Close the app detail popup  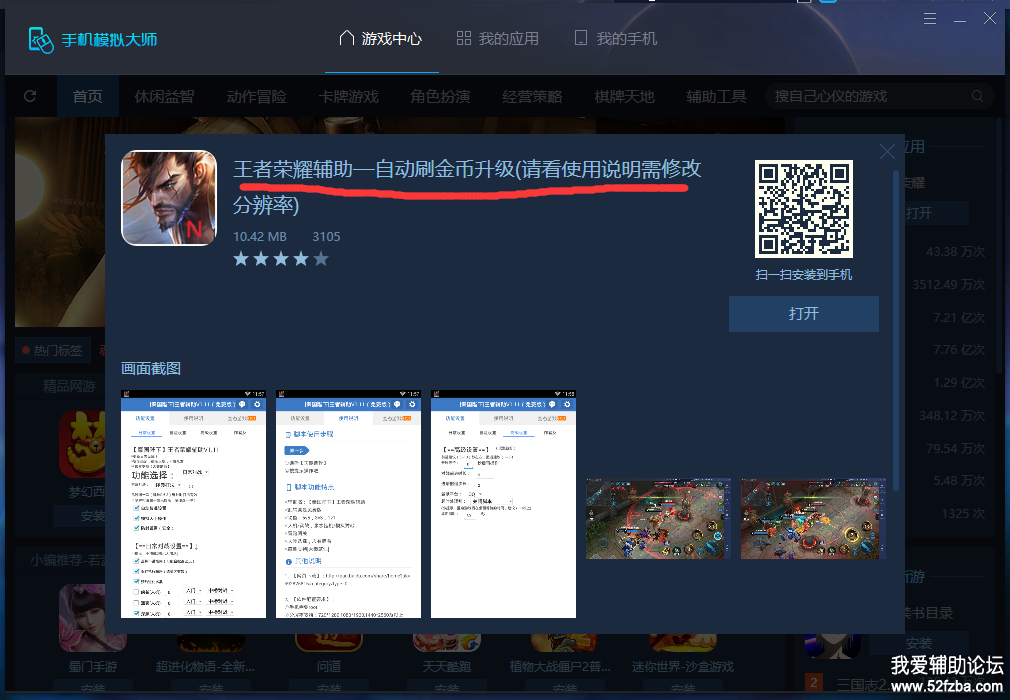tap(887, 152)
